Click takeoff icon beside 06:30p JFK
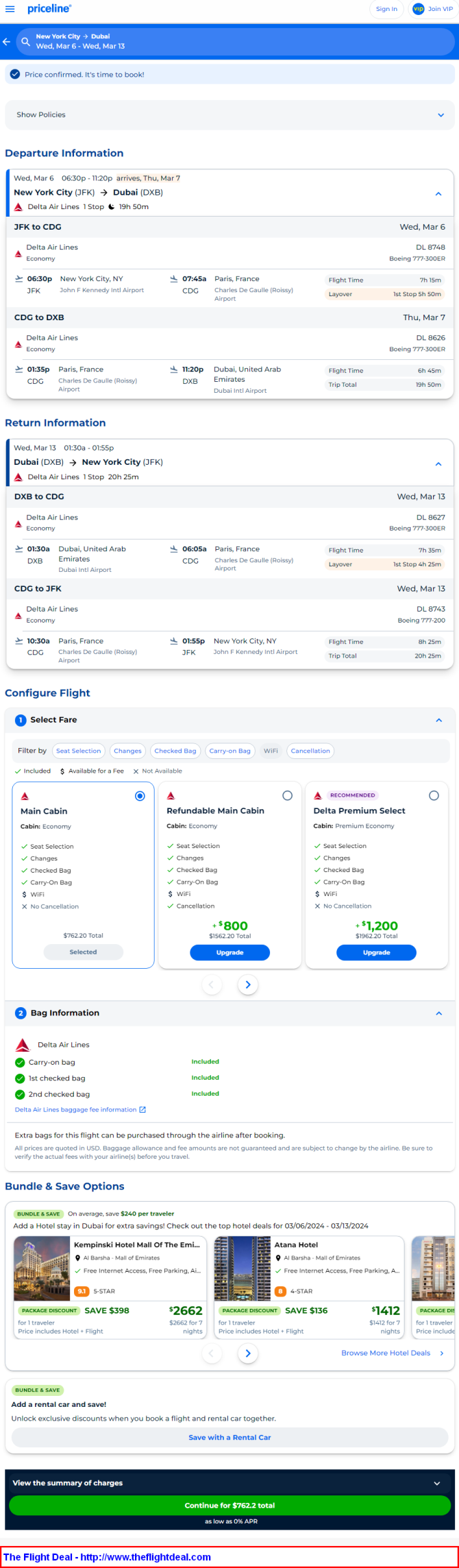The image size is (459, 1568). click(18, 279)
